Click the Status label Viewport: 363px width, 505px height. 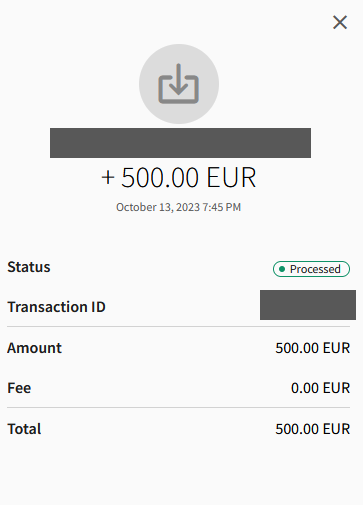[29, 267]
